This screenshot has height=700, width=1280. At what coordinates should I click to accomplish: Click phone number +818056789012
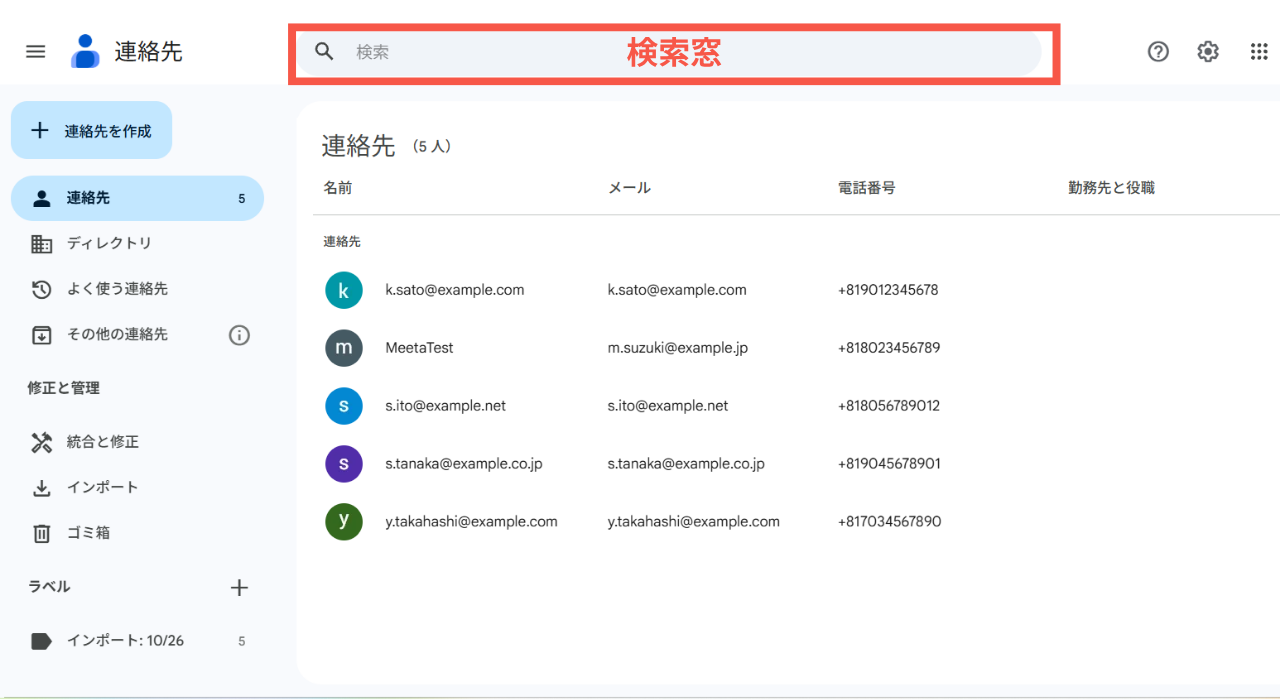pyautogui.click(x=889, y=406)
